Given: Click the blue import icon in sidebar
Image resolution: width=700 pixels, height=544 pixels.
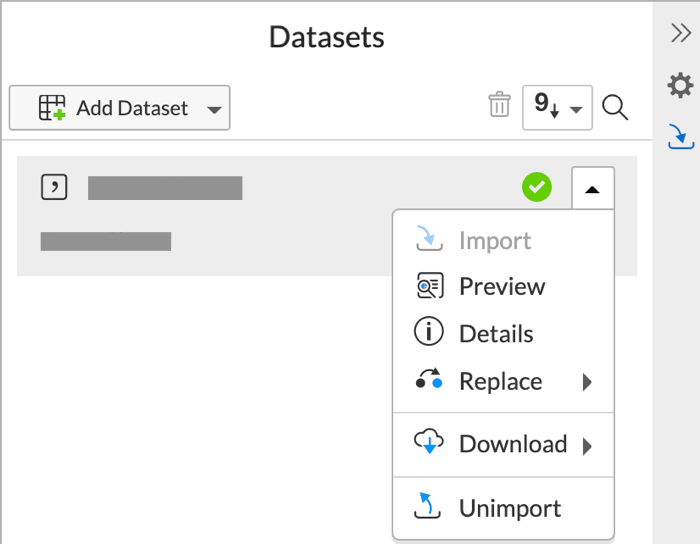Looking at the screenshot, I should tap(681, 136).
